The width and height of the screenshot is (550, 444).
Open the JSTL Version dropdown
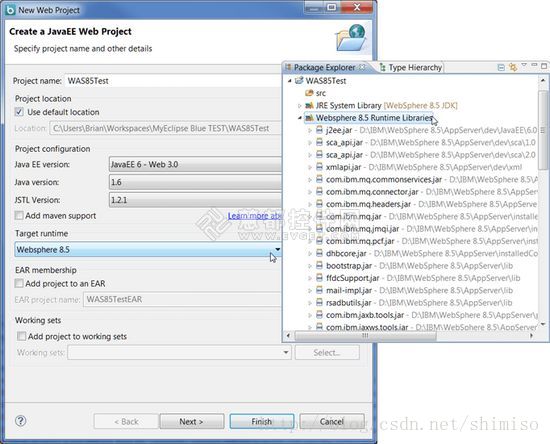coord(195,200)
